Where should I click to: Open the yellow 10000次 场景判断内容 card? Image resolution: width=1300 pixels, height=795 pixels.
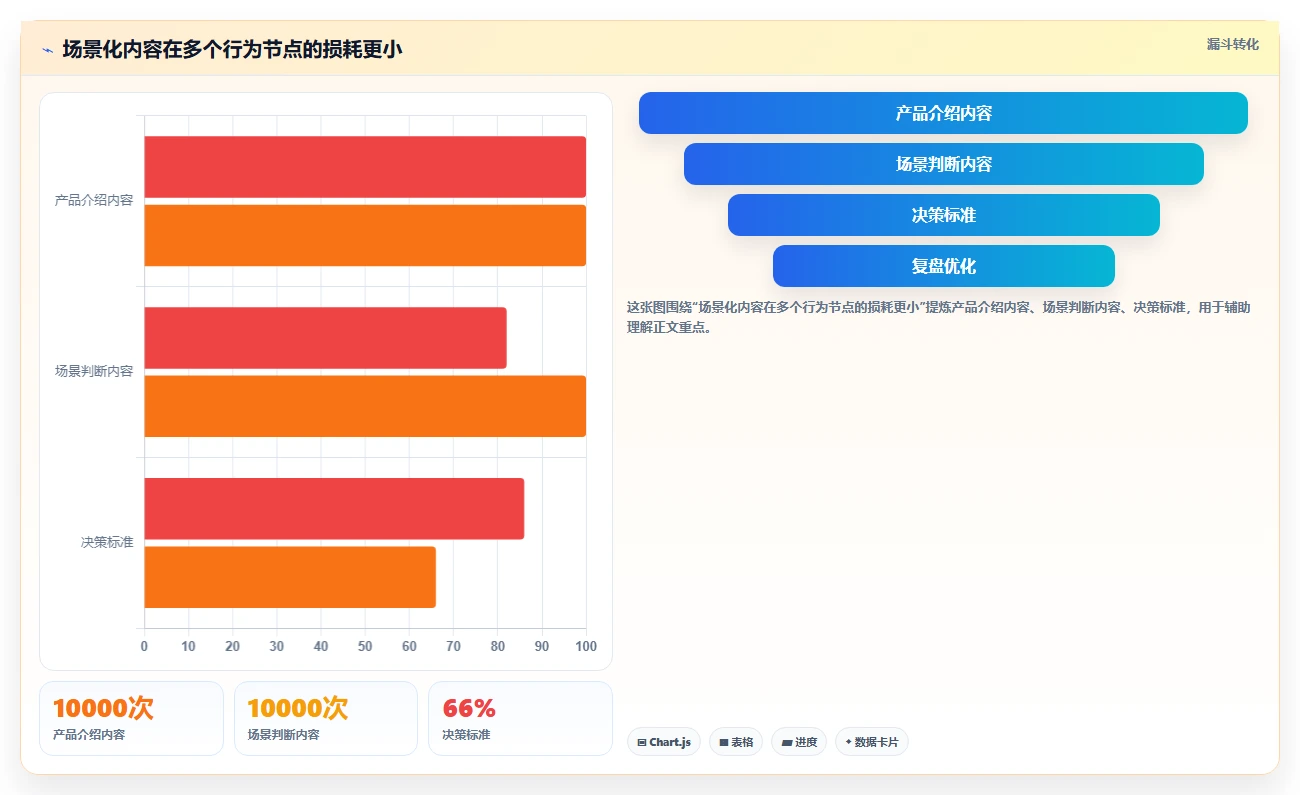(x=325, y=718)
